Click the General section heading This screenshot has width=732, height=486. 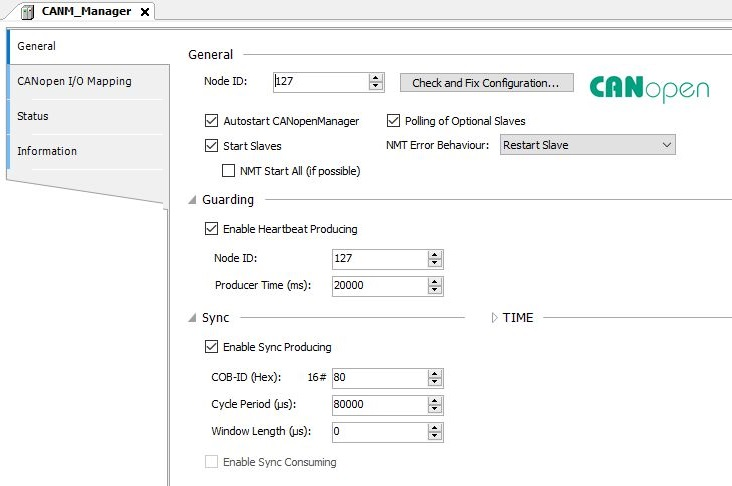pyautogui.click(x=211, y=55)
